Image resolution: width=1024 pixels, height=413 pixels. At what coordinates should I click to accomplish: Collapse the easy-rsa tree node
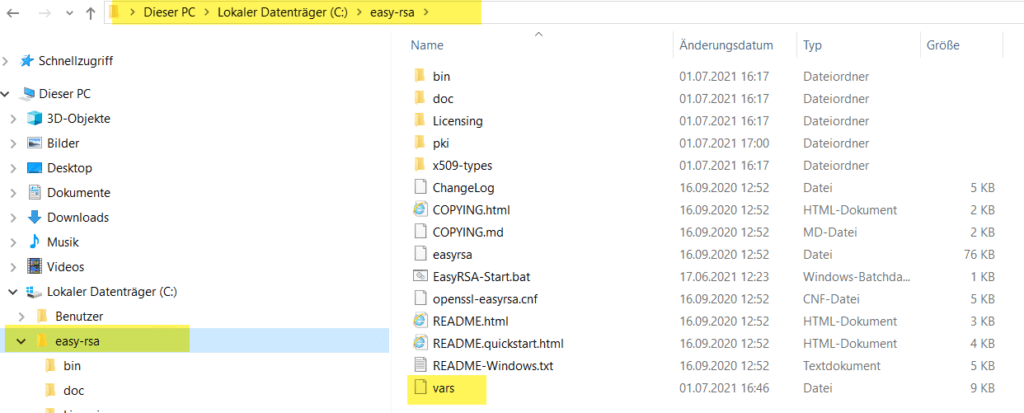click(20, 342)
